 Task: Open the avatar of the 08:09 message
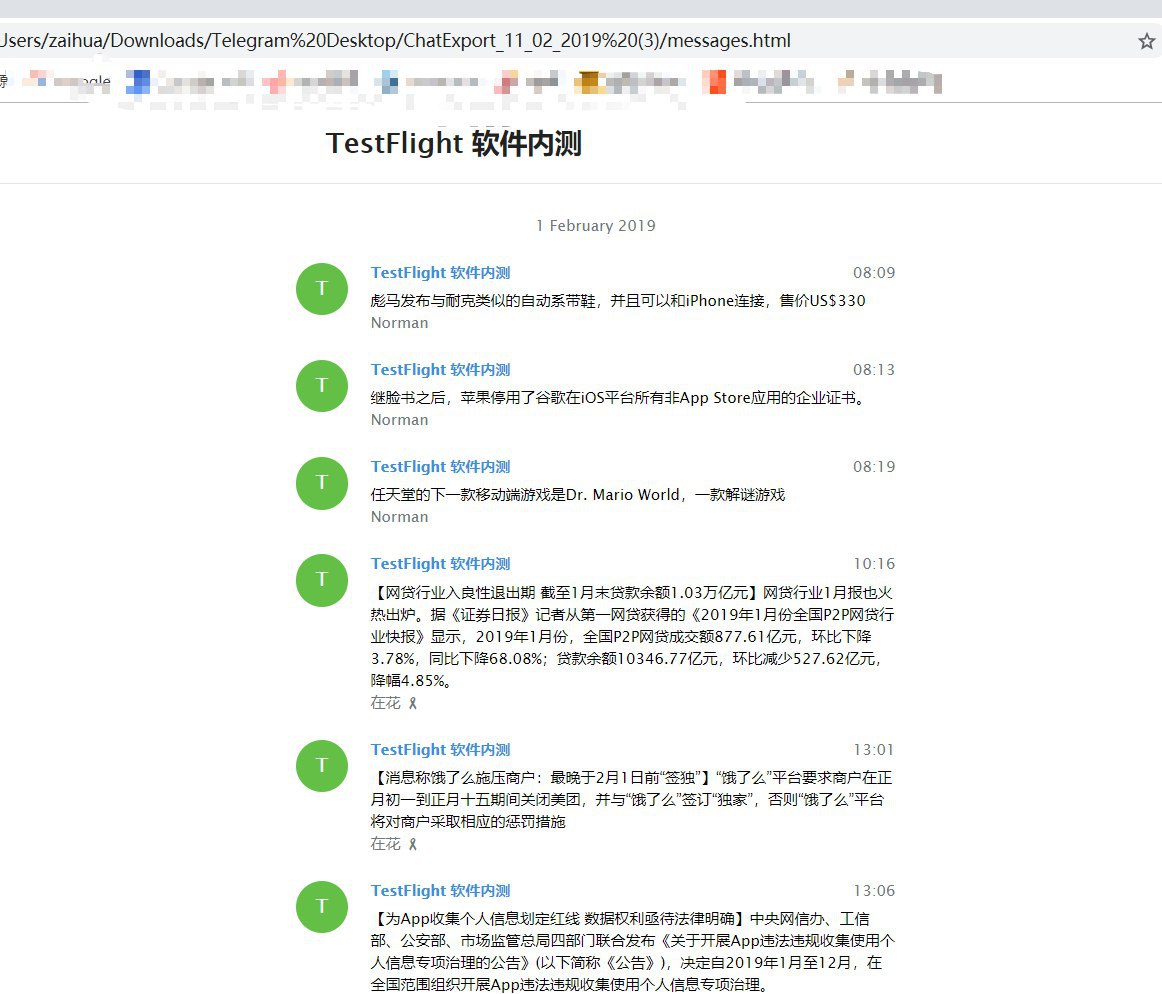(x=322, y=288)
